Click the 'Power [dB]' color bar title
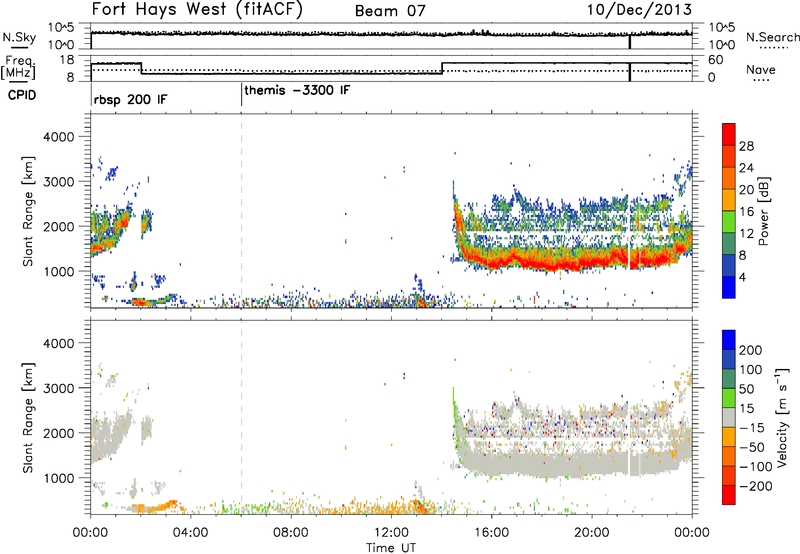 764,211
